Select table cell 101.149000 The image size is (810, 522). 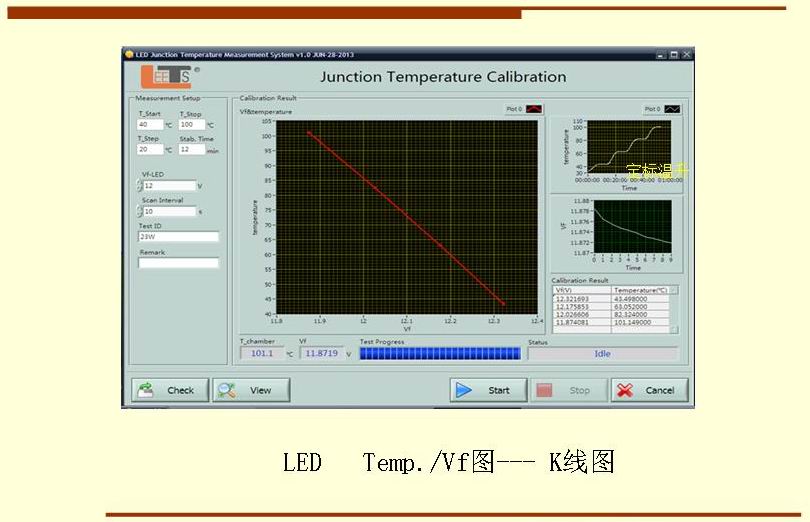[641, 322]
